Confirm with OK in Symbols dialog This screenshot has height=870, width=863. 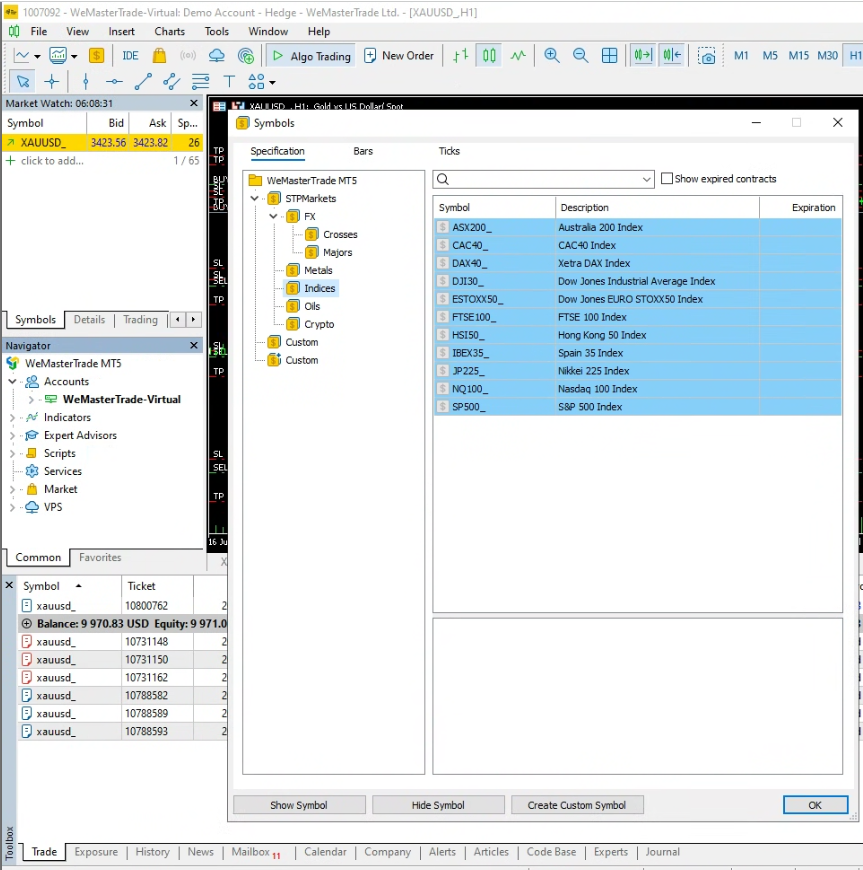coord(815,805)
